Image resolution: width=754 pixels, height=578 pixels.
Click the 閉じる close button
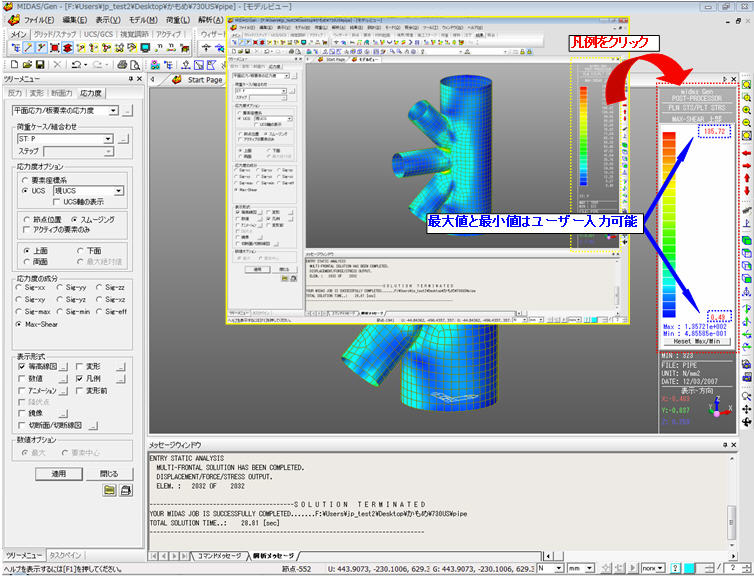pos(109,474)
